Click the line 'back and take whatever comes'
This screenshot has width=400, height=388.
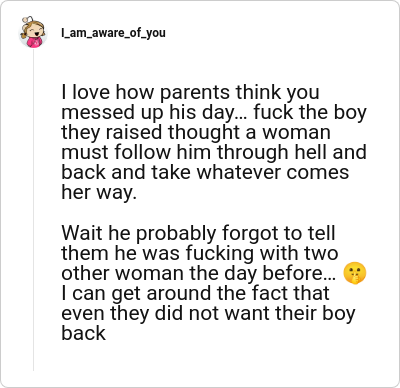(x=205, y=173)
